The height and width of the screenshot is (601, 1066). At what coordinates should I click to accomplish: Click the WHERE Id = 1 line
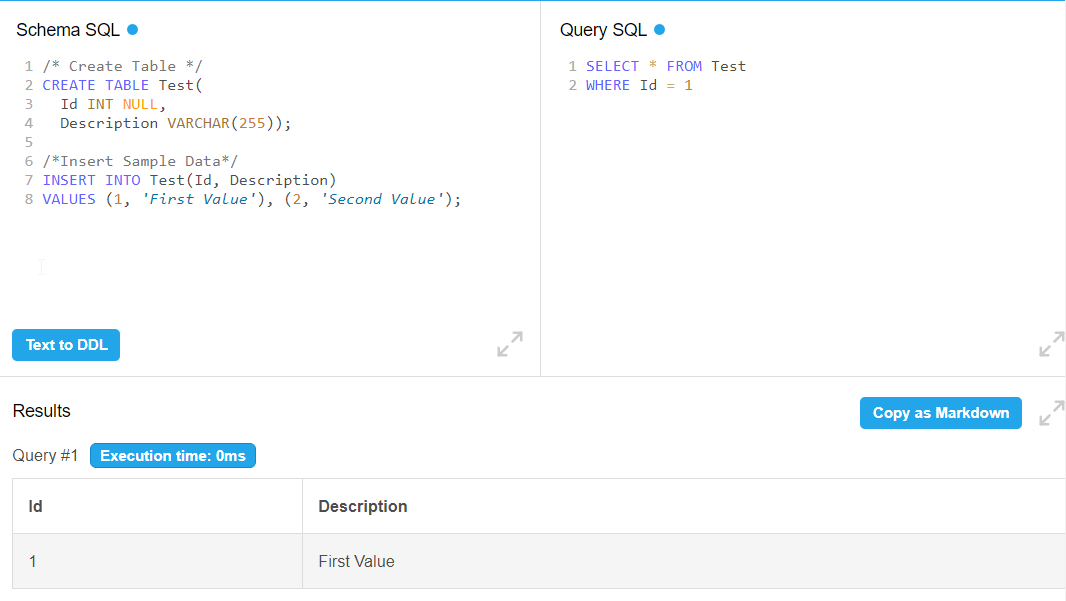pos(638,85)
